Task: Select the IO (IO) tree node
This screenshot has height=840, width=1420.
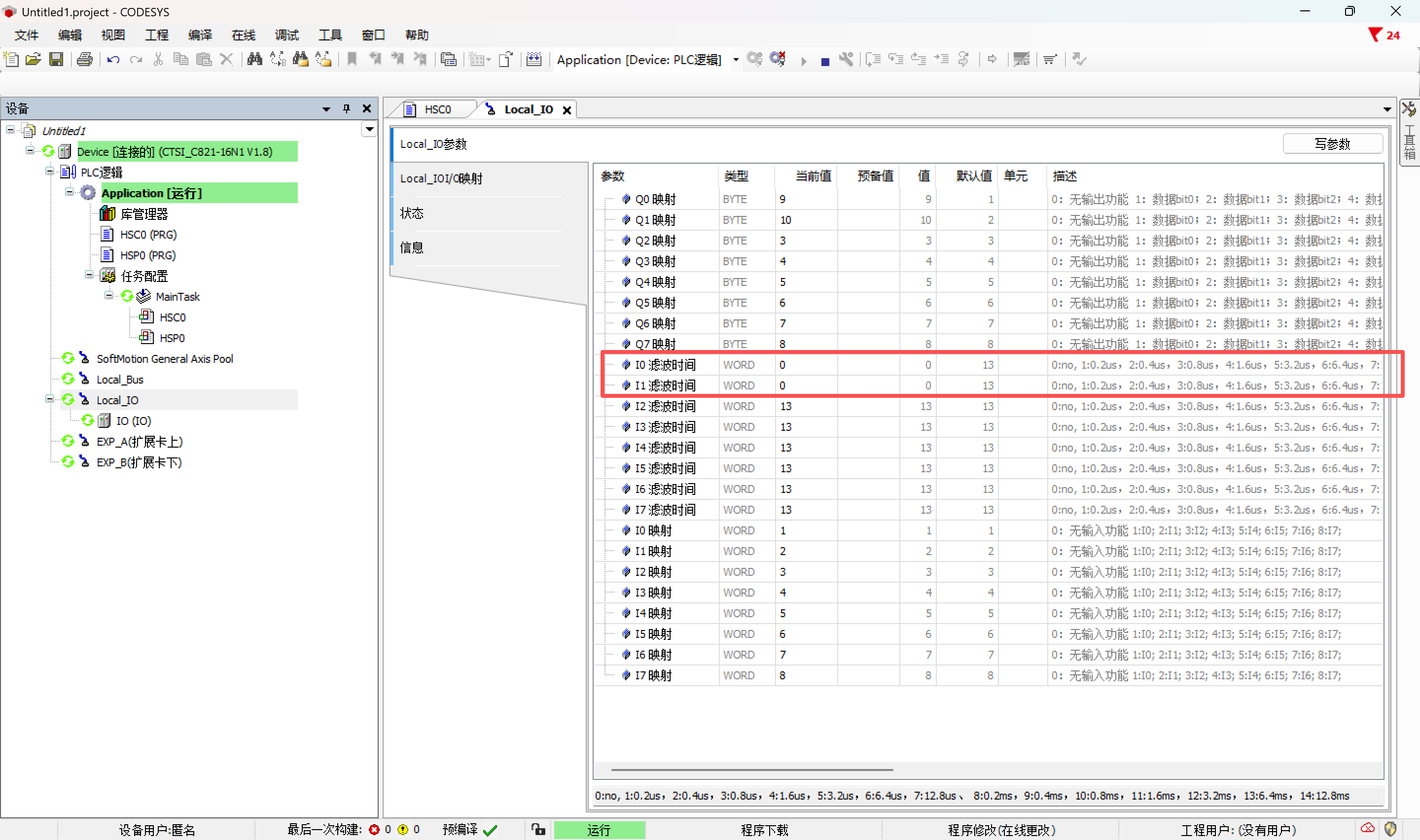Action: click(133, 421)
